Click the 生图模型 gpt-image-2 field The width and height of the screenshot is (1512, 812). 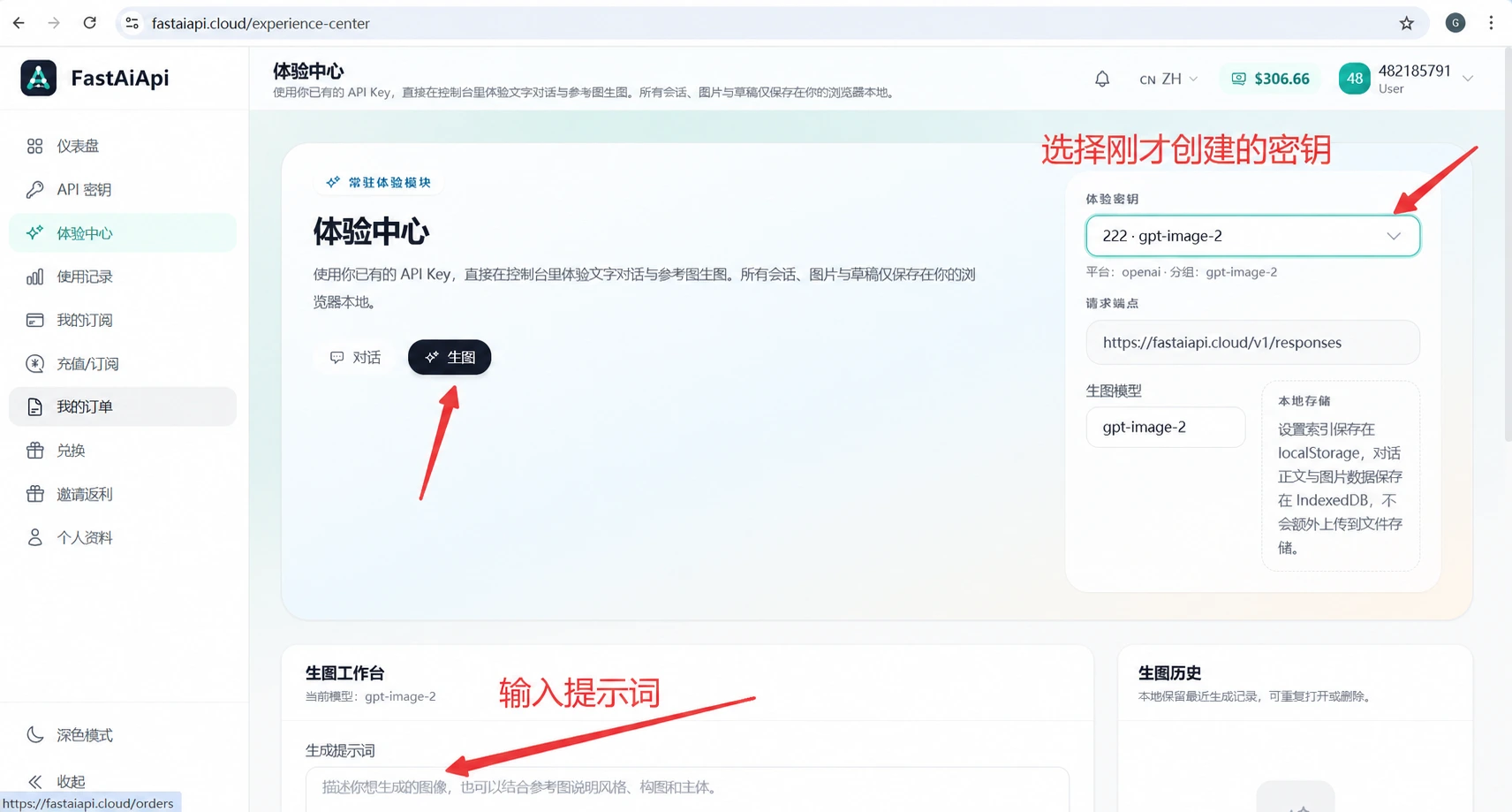1166,427
